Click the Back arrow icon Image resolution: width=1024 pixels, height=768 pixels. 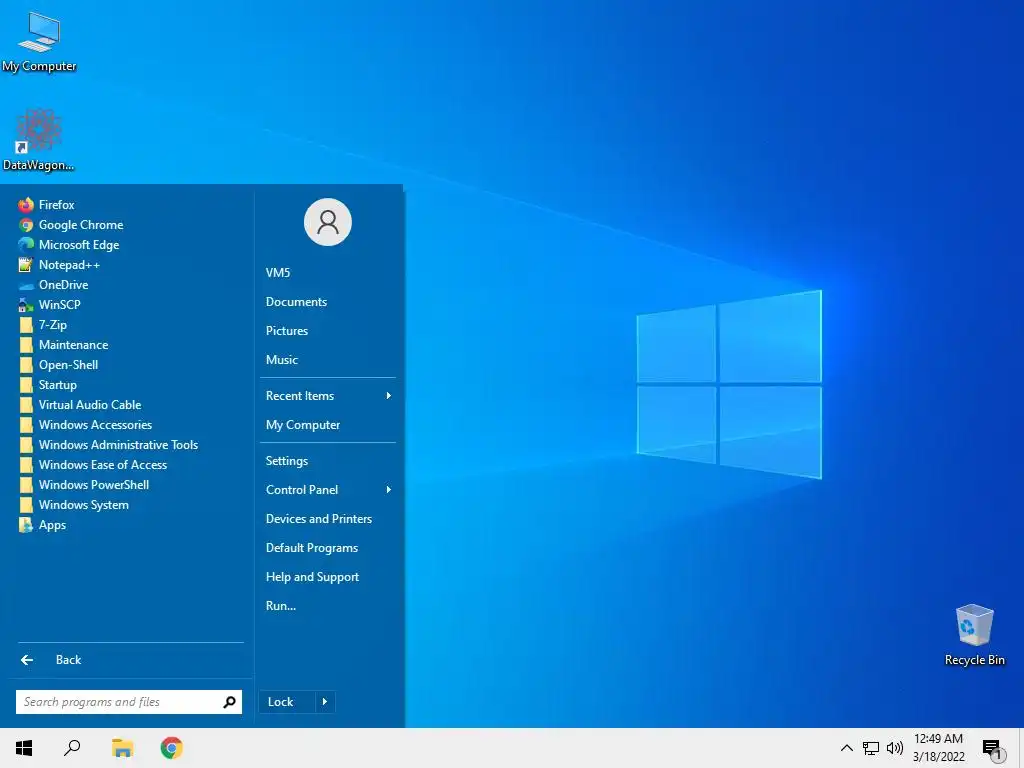27,660
